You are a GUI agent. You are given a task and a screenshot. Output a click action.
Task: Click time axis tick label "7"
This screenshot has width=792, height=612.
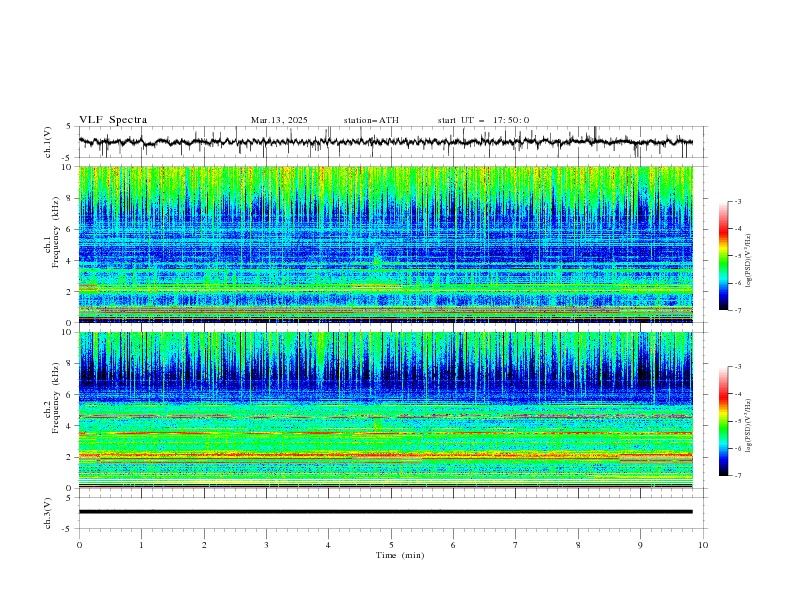tap(516, 545)
